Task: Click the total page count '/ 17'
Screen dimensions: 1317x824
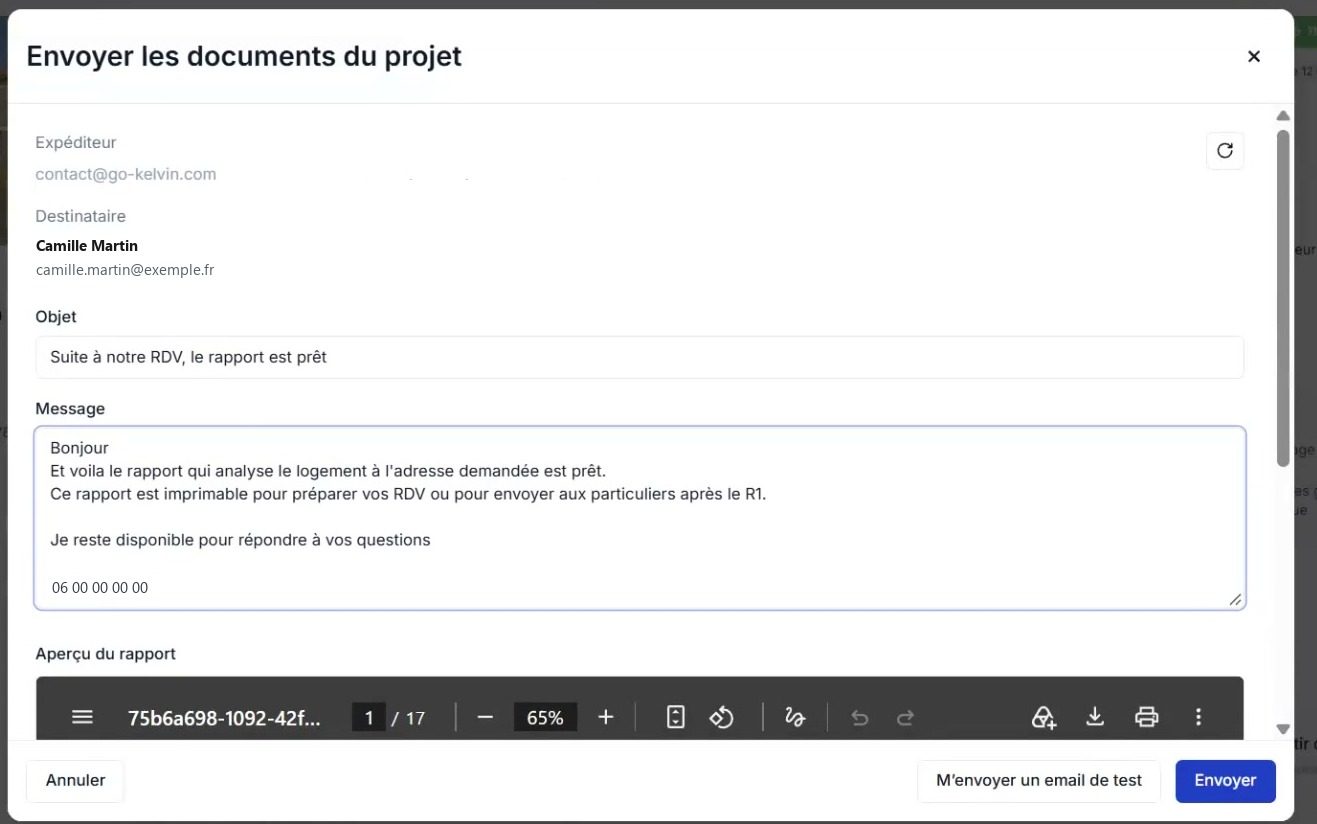Action: (x=409, y=718)
